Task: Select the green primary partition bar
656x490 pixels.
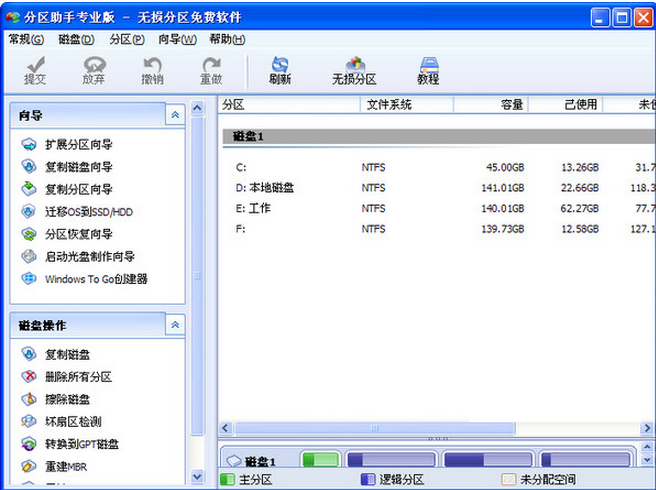Action: [320, 460]
